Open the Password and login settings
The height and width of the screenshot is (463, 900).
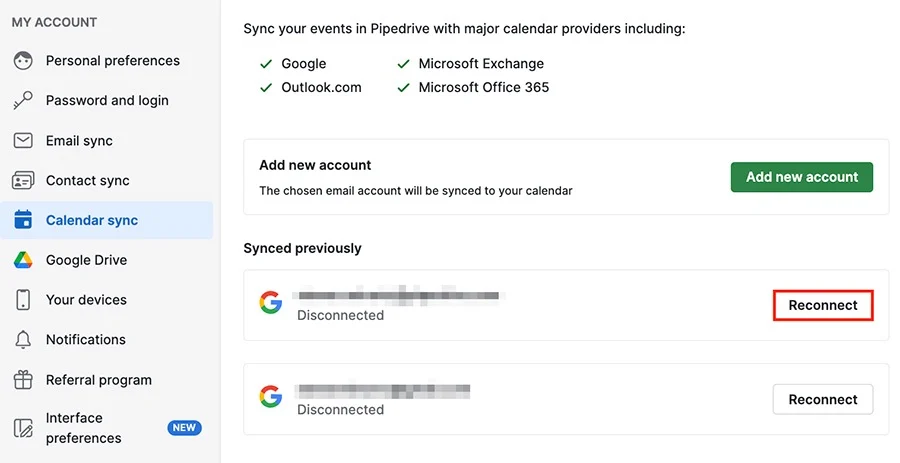click(x=107, y=100)
